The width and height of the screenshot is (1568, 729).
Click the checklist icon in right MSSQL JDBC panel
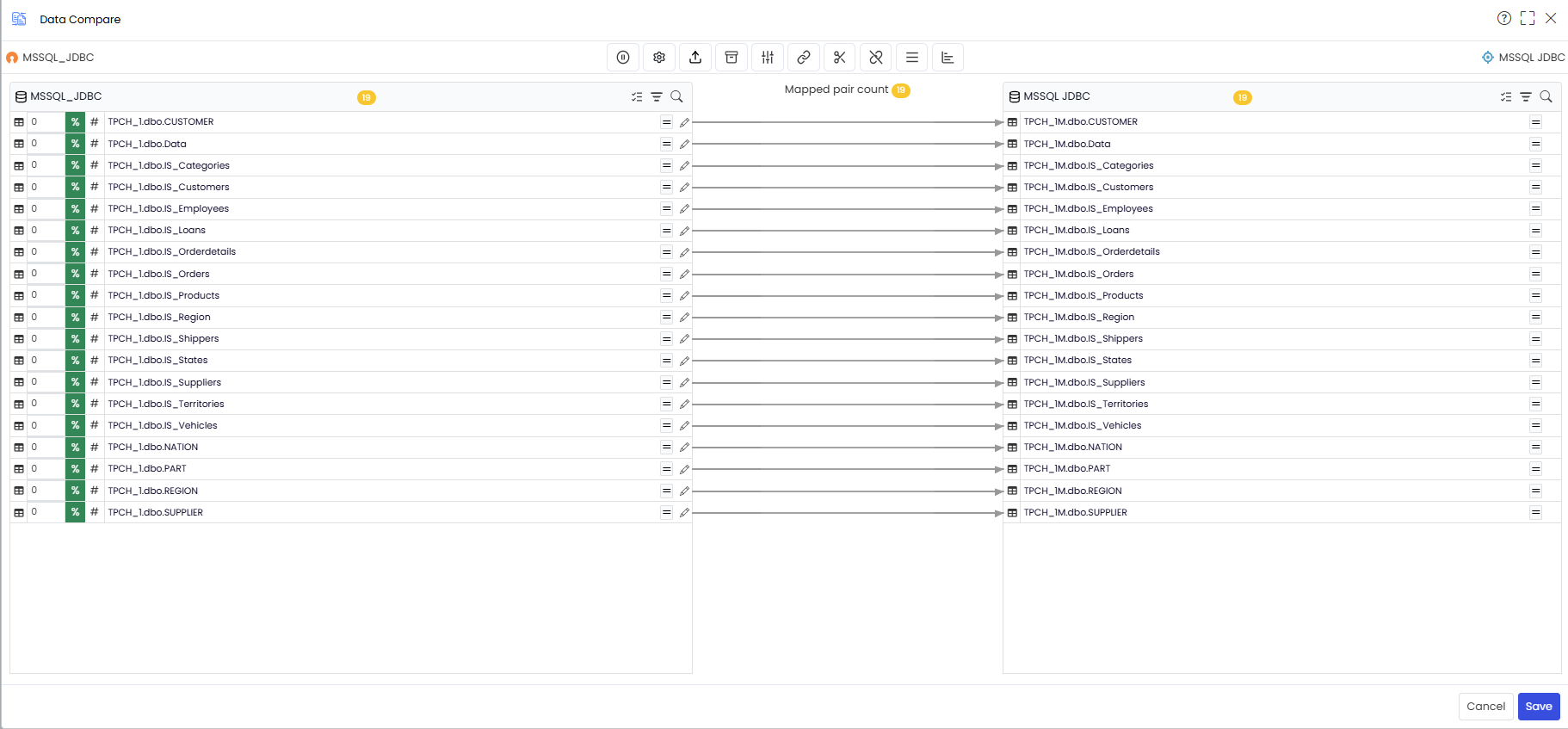(x=1506, y=97)
